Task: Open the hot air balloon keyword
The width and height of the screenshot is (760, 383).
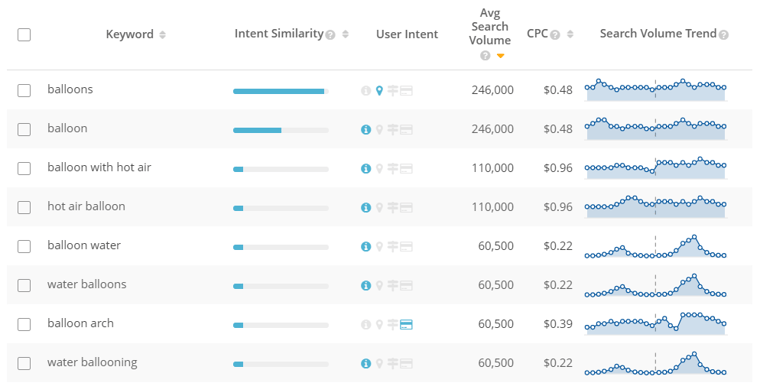Action: (86, 207)
